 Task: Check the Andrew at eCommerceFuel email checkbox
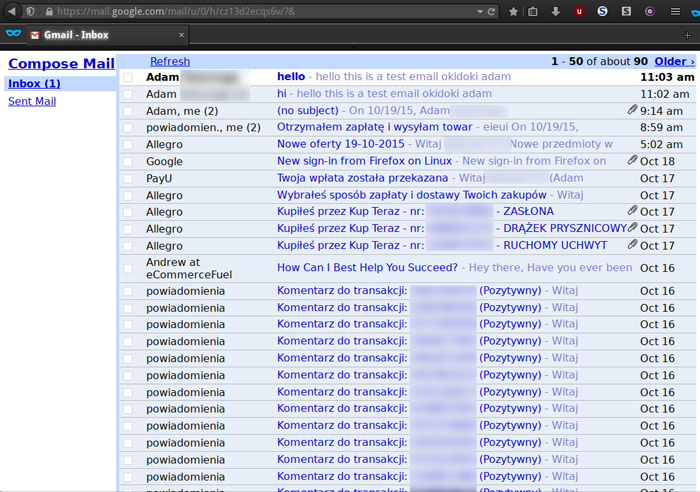click(128, 268)
